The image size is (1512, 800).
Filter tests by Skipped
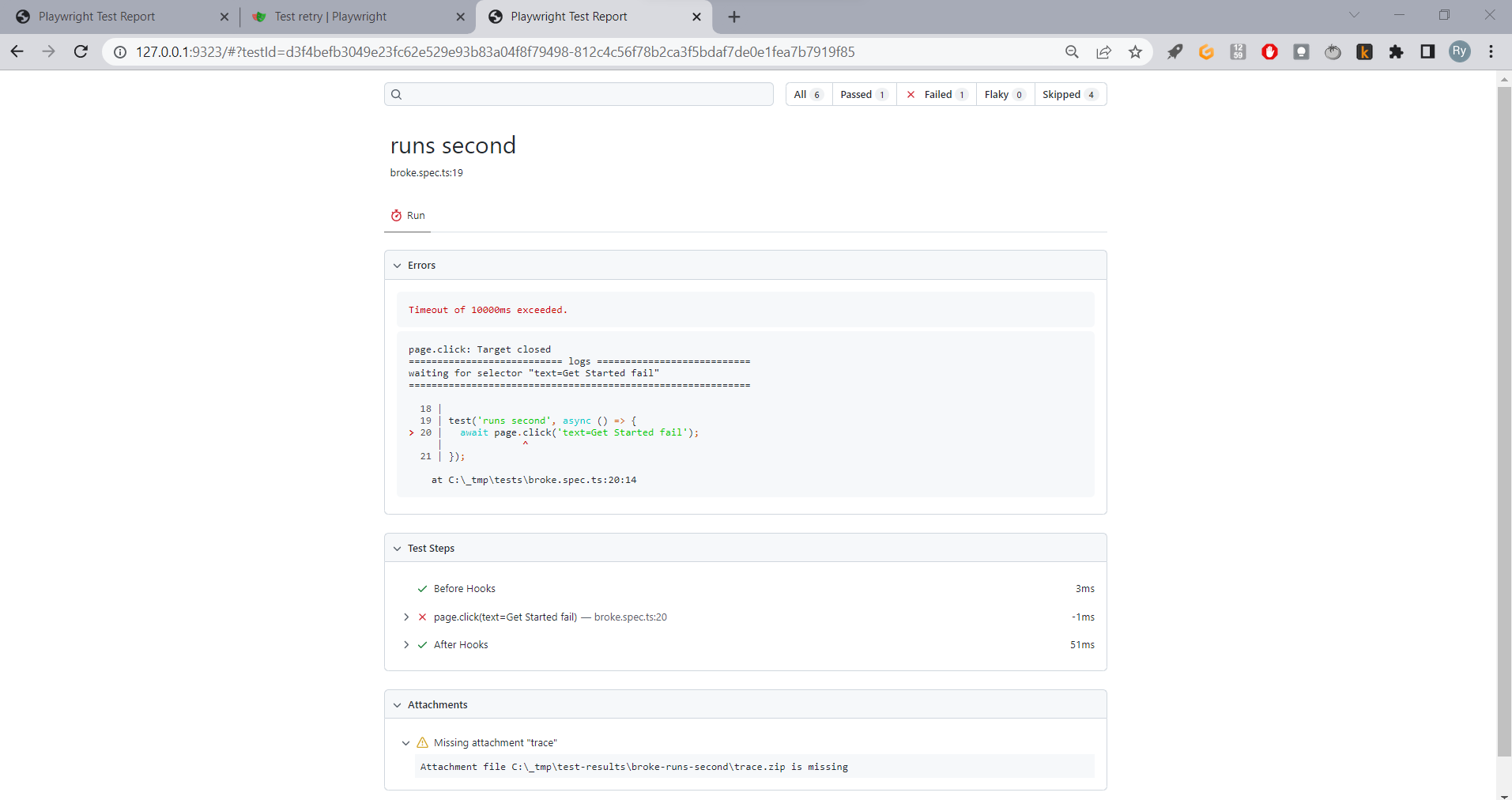tap(1070, 95)
